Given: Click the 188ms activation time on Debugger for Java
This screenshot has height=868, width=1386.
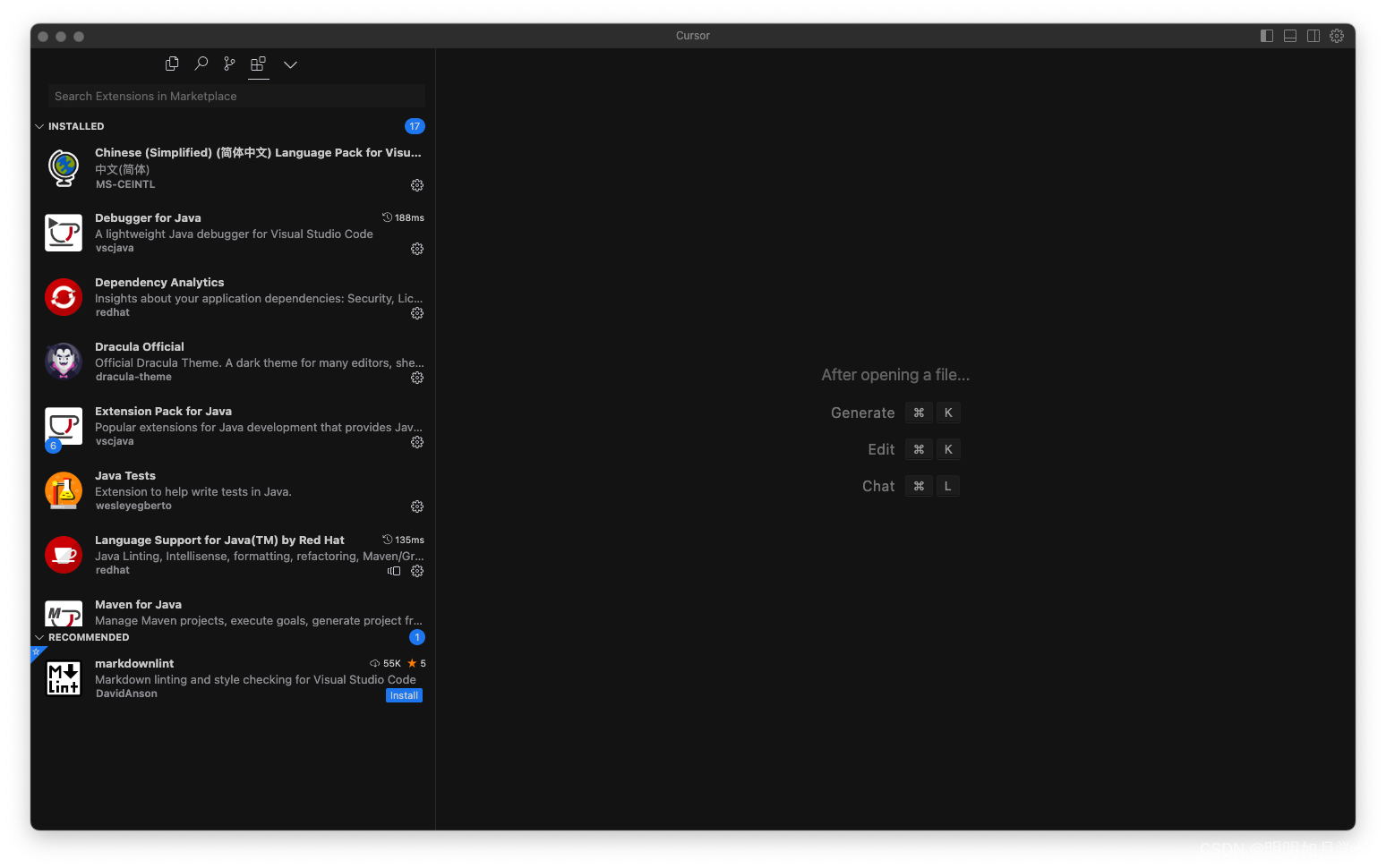Looking at the screenshot, I should pyautogui.click(x=403, y=217).
